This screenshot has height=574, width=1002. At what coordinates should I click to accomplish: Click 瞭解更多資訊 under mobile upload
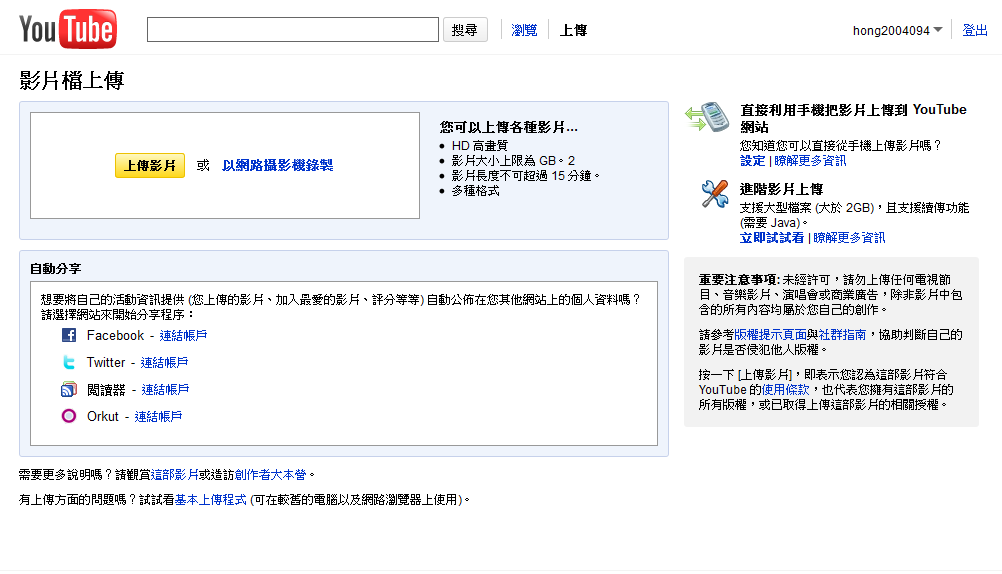pyautogui.click(x=810, y=161)
